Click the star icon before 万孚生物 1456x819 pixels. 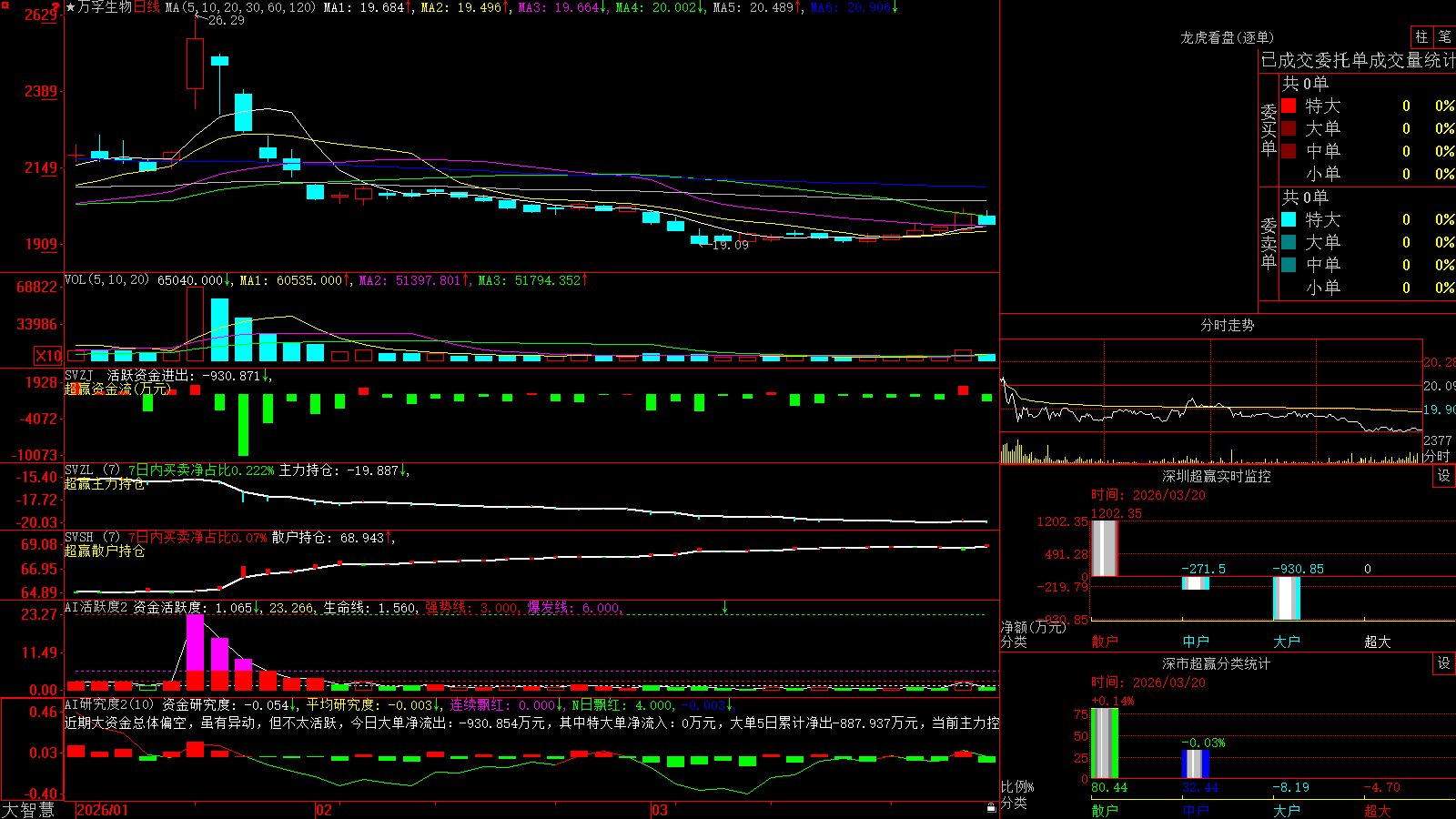coord(70,7)
